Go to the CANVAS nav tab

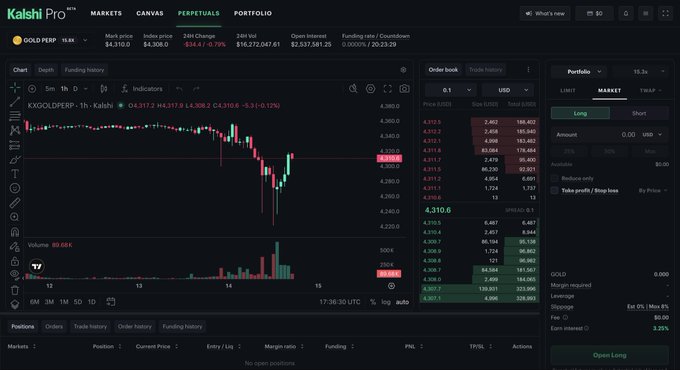[150, 13]
